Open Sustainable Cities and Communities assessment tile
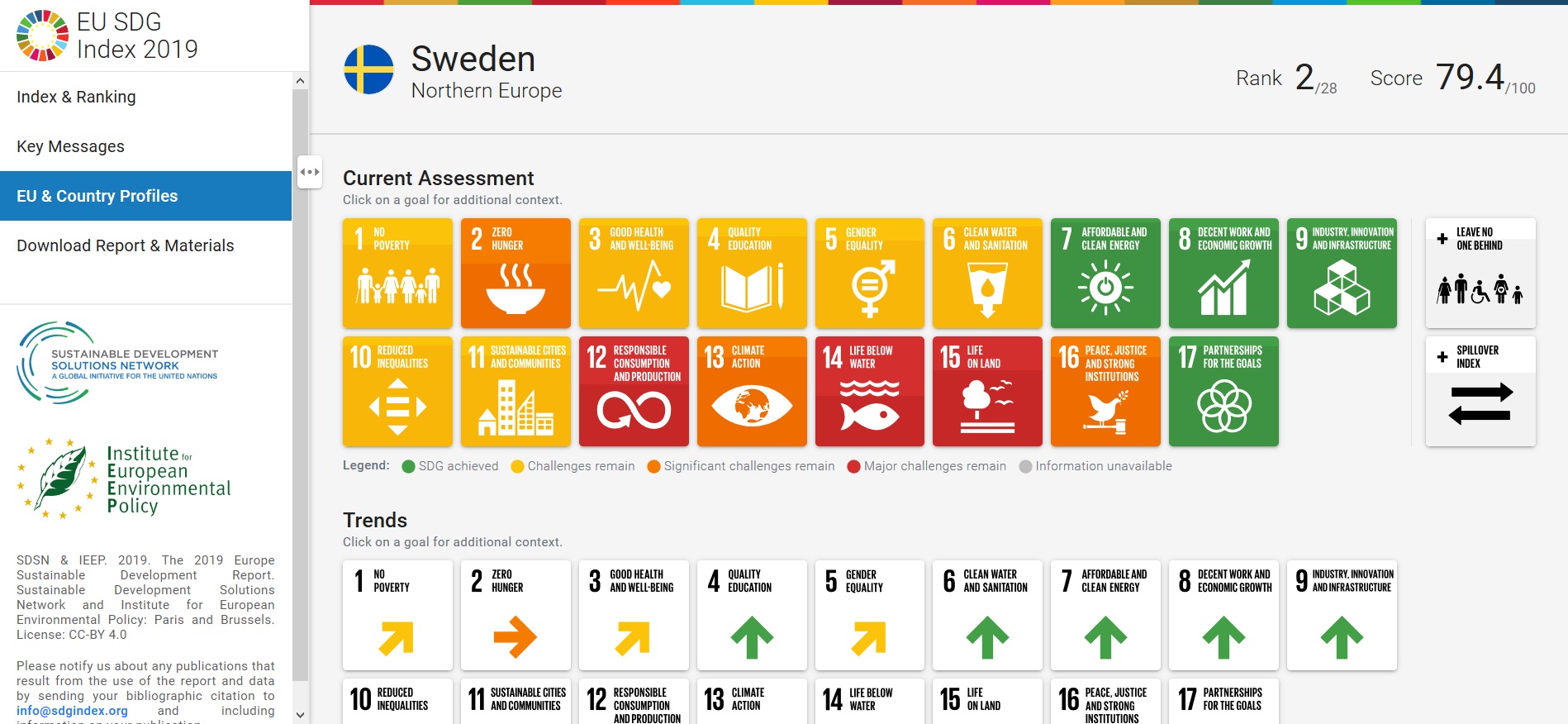The image size is (1568, 724). tap(516, 392)
